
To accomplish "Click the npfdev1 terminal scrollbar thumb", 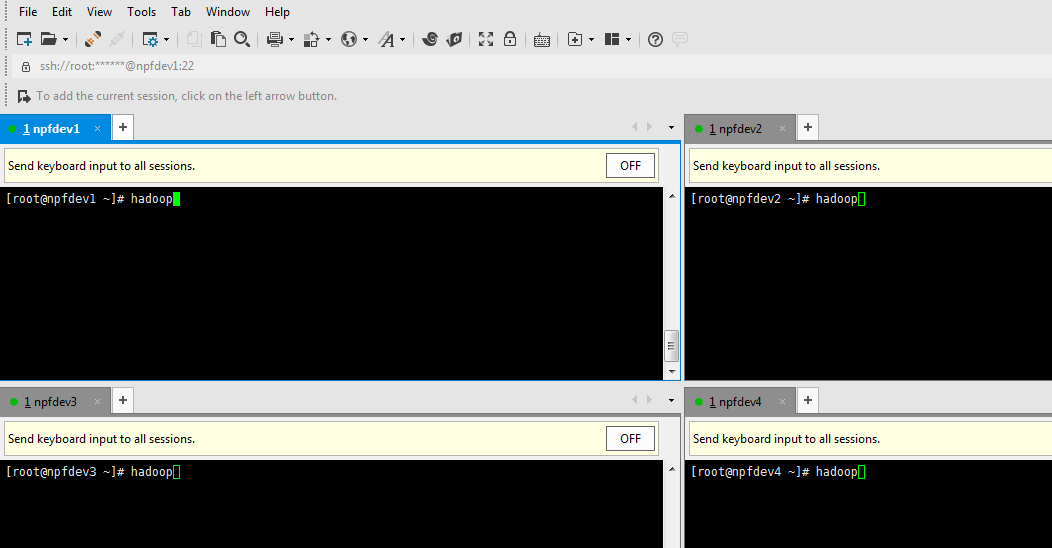I will click(671, 345).
